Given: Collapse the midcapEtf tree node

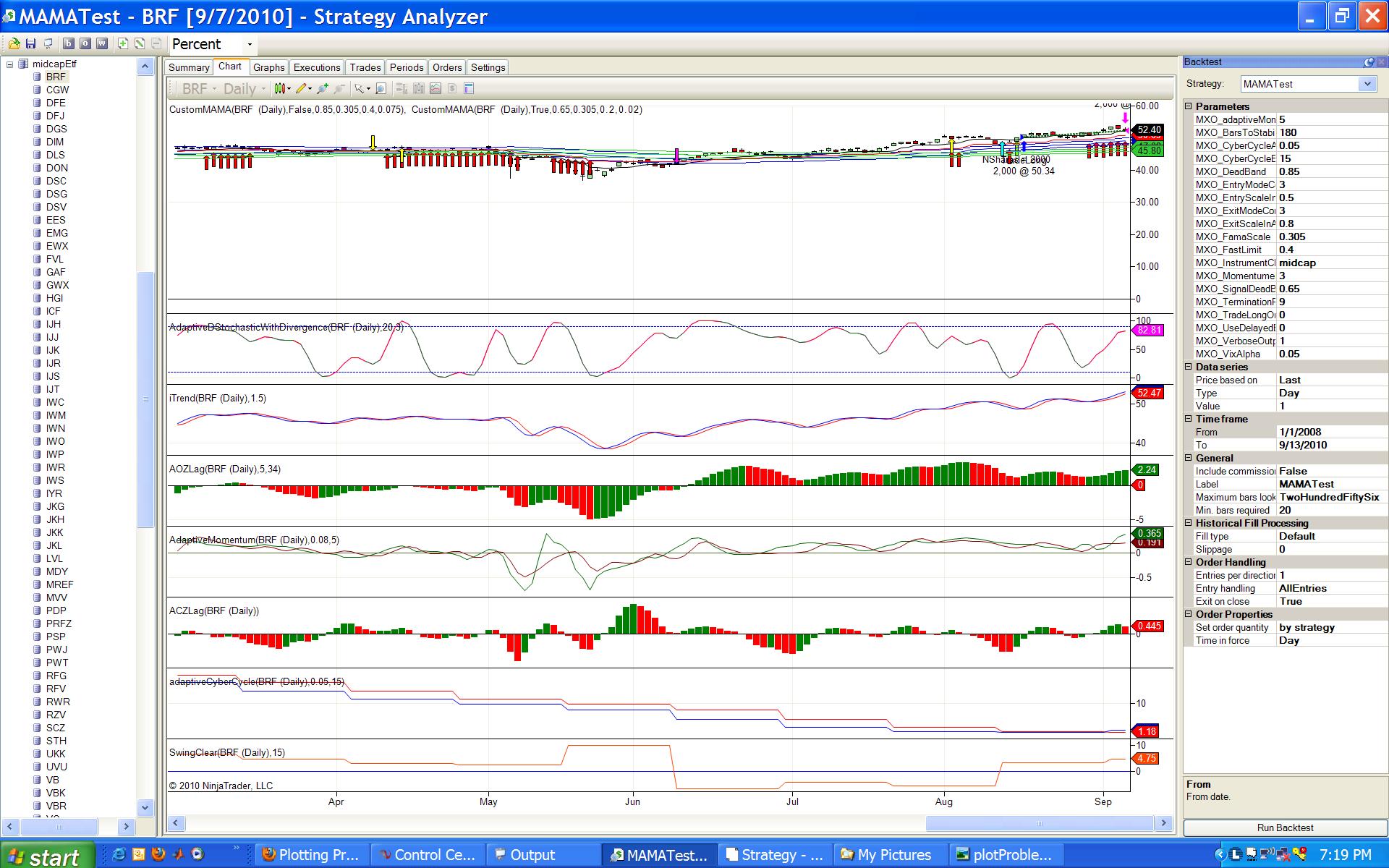Looking at the screenshot, I should click(10, 64).
